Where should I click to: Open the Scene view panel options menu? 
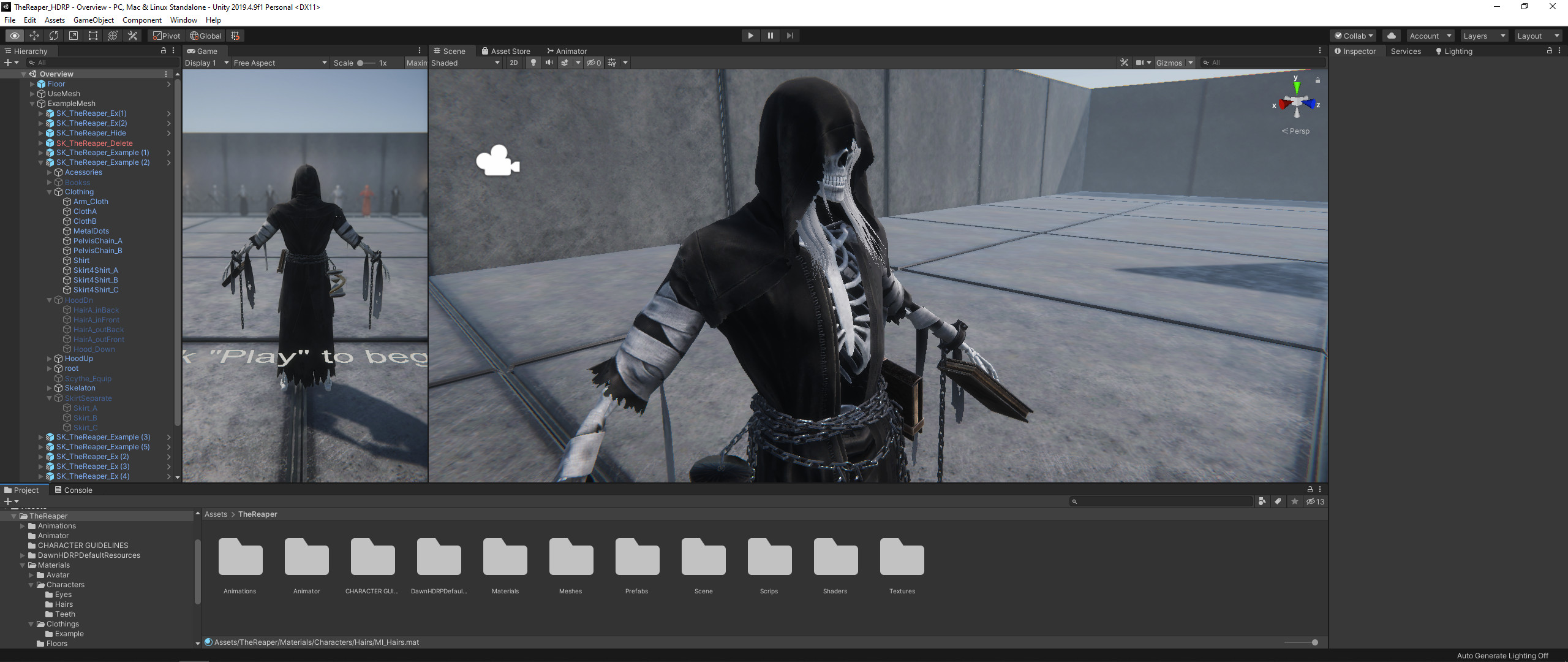(1320, 51)
